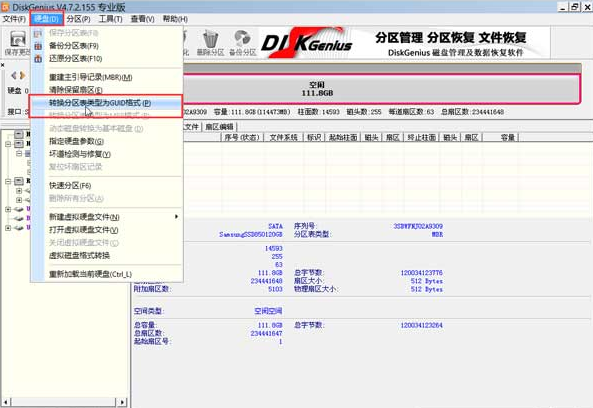Choose 还原分区表(F10) from menu

[x=107, y=59]
